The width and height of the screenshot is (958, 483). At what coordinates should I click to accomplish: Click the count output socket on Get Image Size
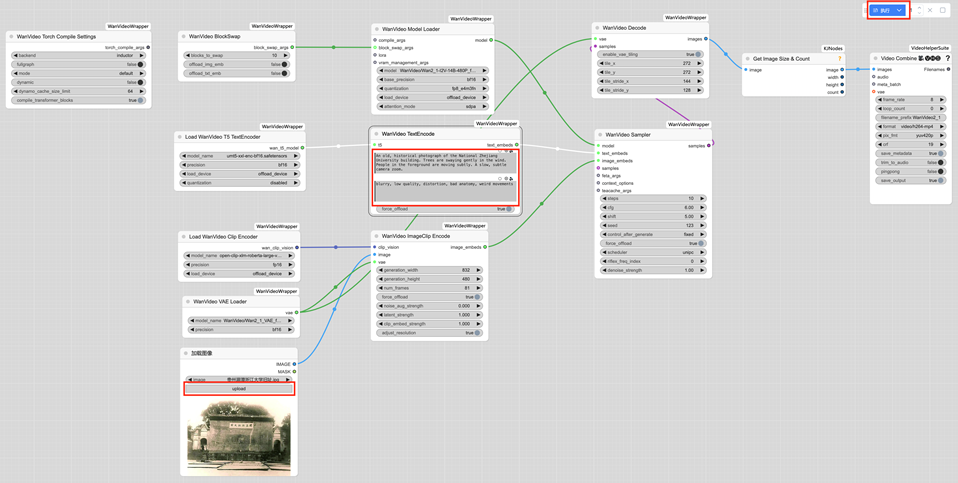842,92
